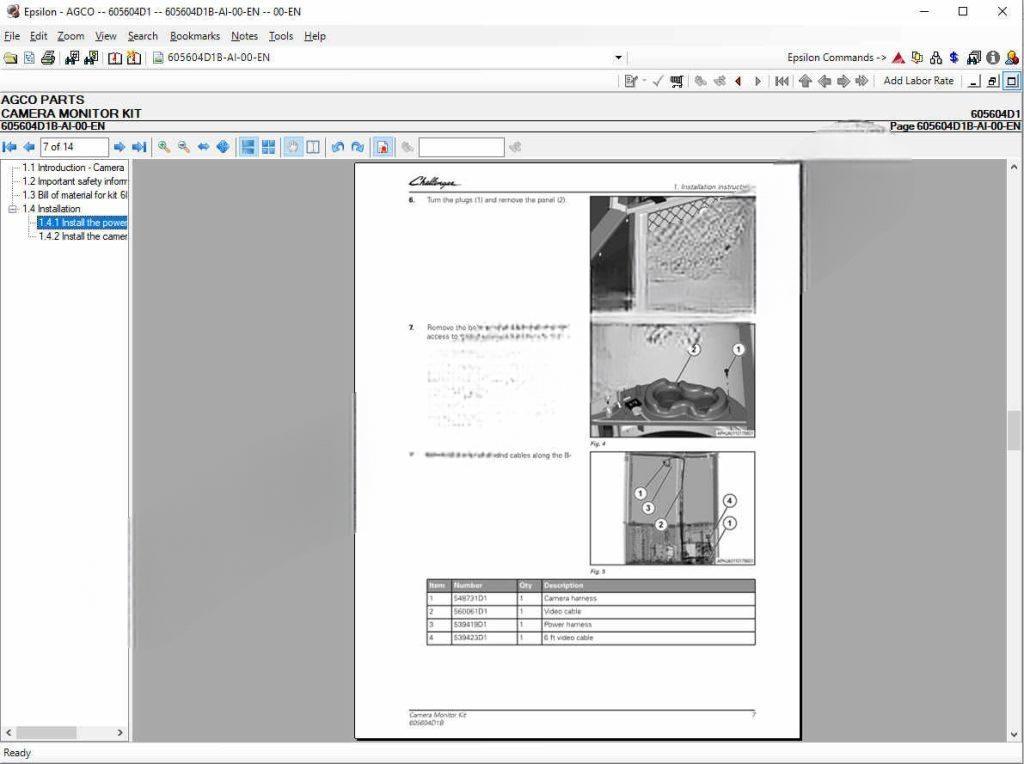Image resolution: width=1024 pixels, height=764 pixels.
Task: Click the Print document icon
Action: click(48, 57)
